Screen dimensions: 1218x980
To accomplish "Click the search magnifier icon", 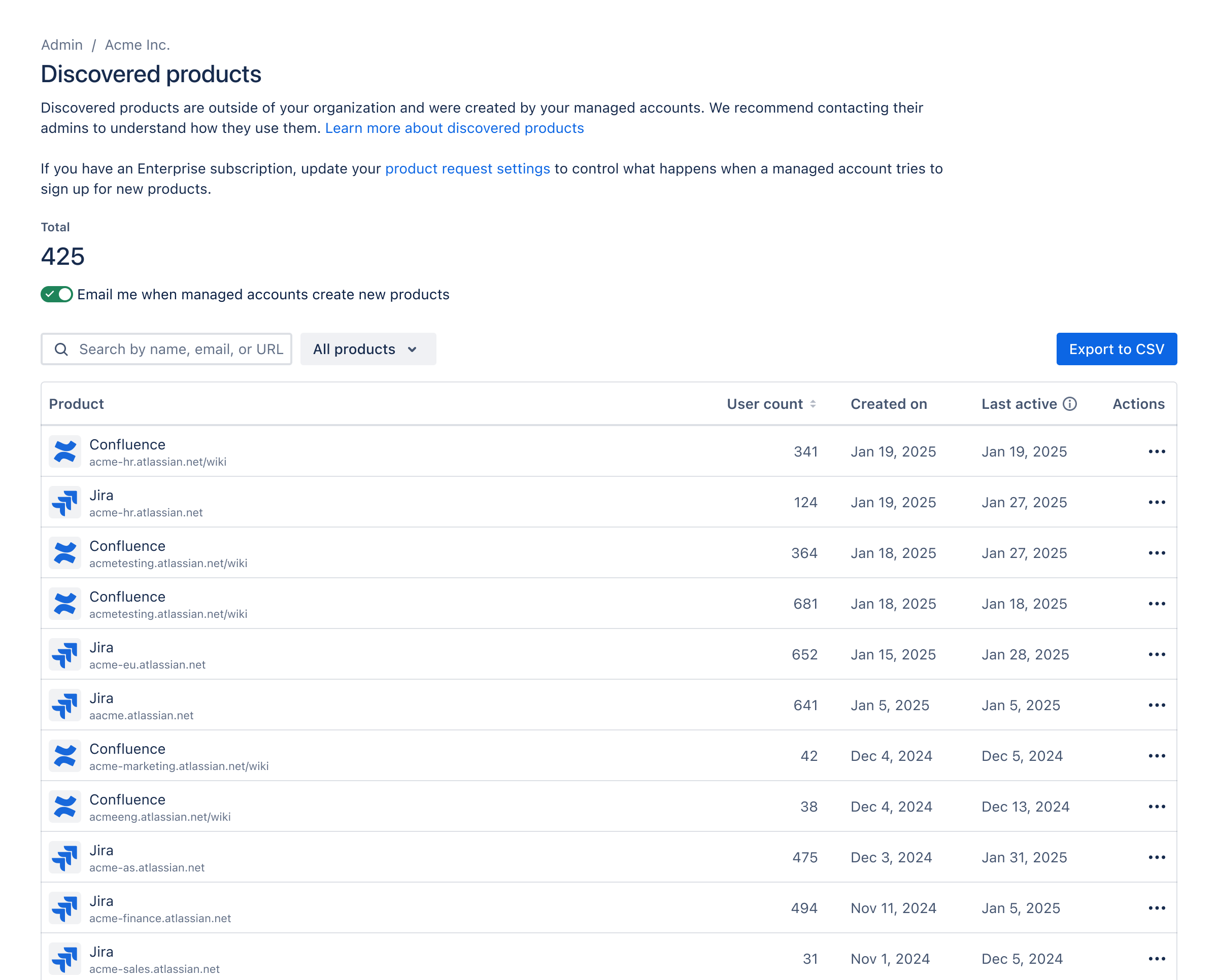I will 61,349.
